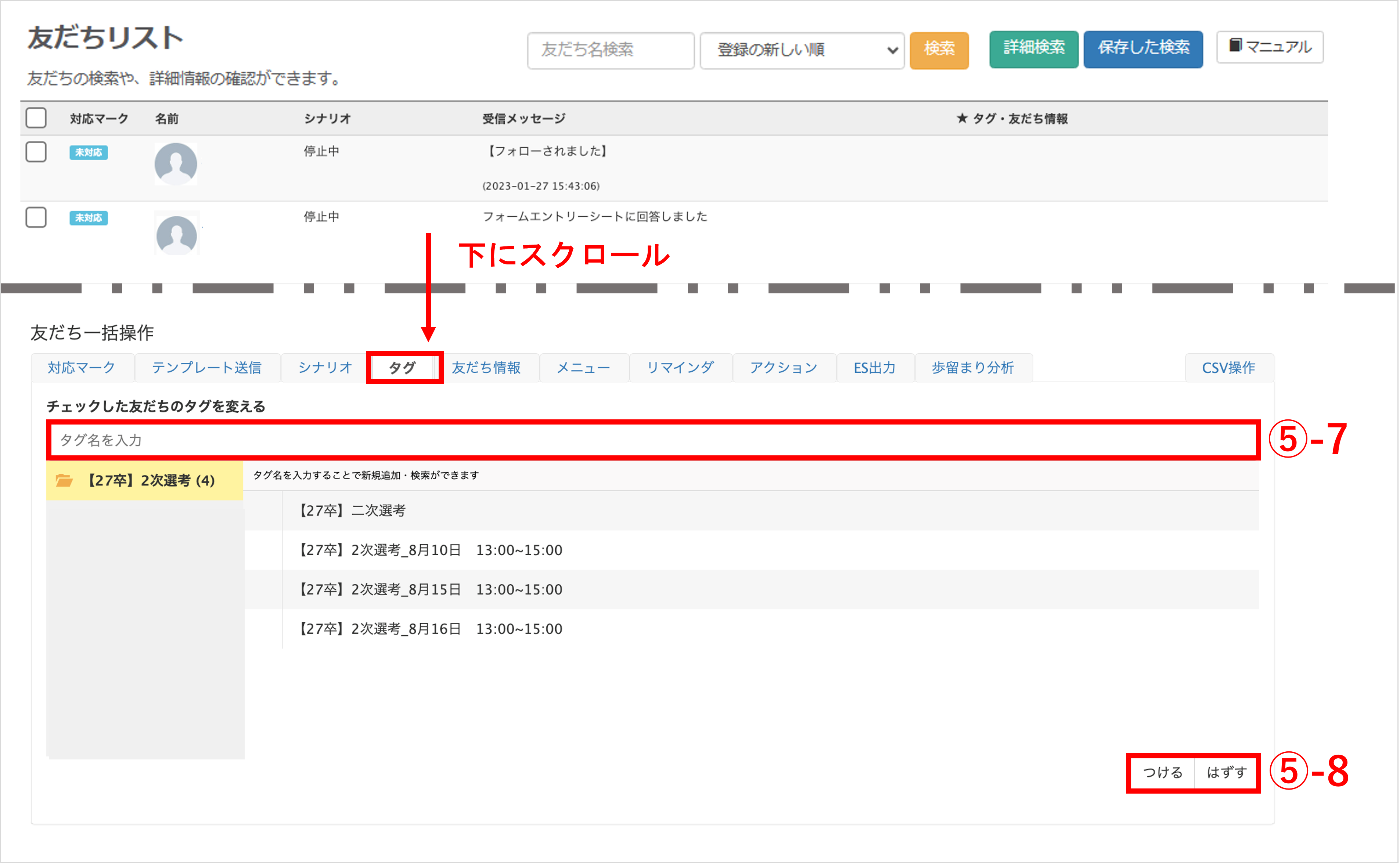Click the book icon on マニュアル button
The width and height of the screenshot is (1400, 863).
[1235, 46]
